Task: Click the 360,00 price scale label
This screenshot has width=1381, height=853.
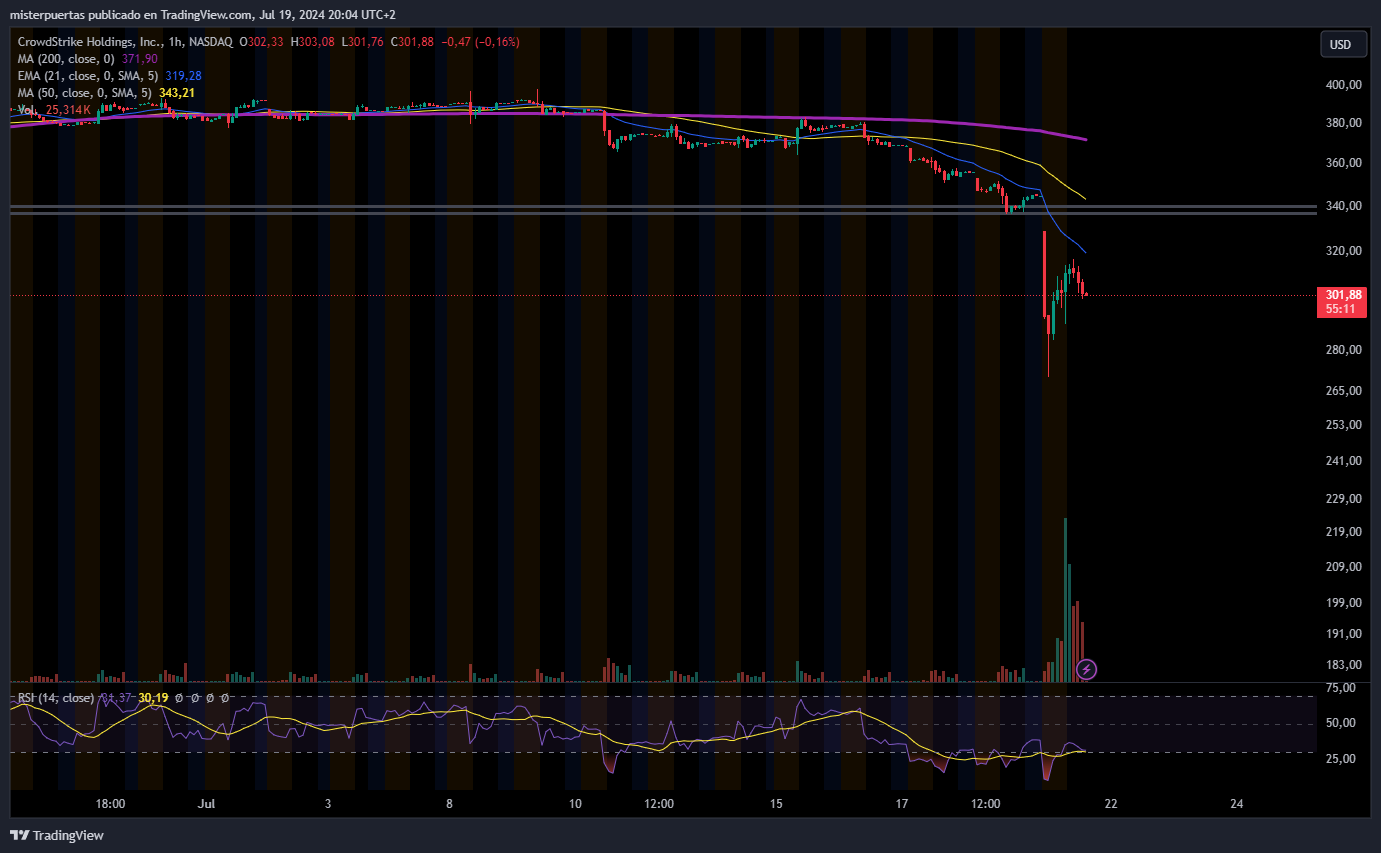Action: point(1345,163)
